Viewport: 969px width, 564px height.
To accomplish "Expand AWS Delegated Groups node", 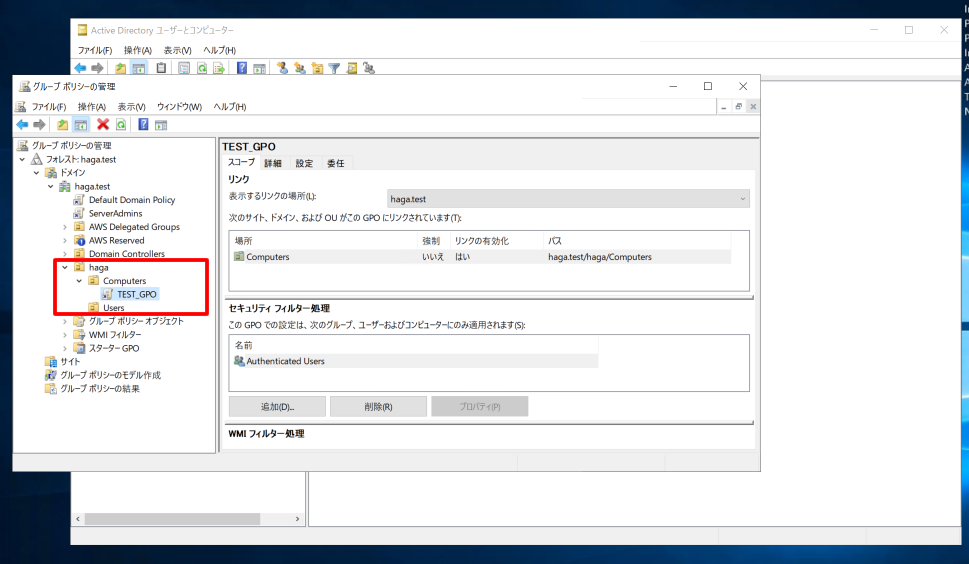I will [x=65, y=227].
